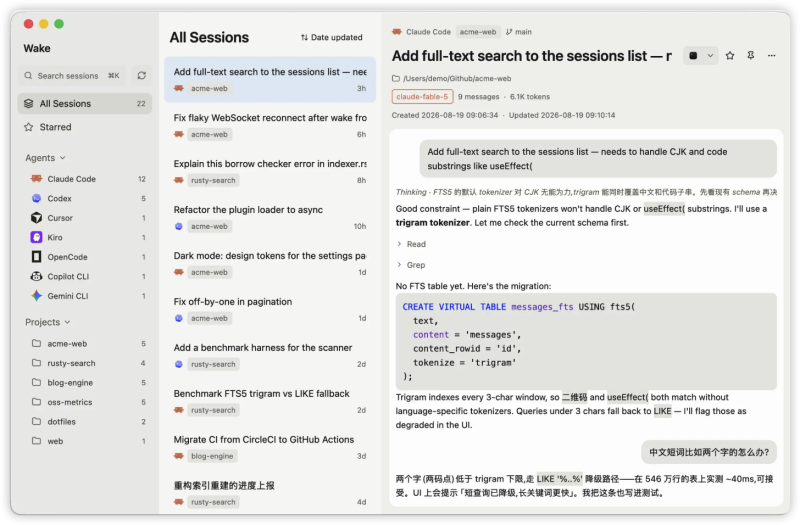The height and width of the screenshot is (525, 800).
Task: Click the Claude Code agent icon in sidebar
Action: (36, 179)
